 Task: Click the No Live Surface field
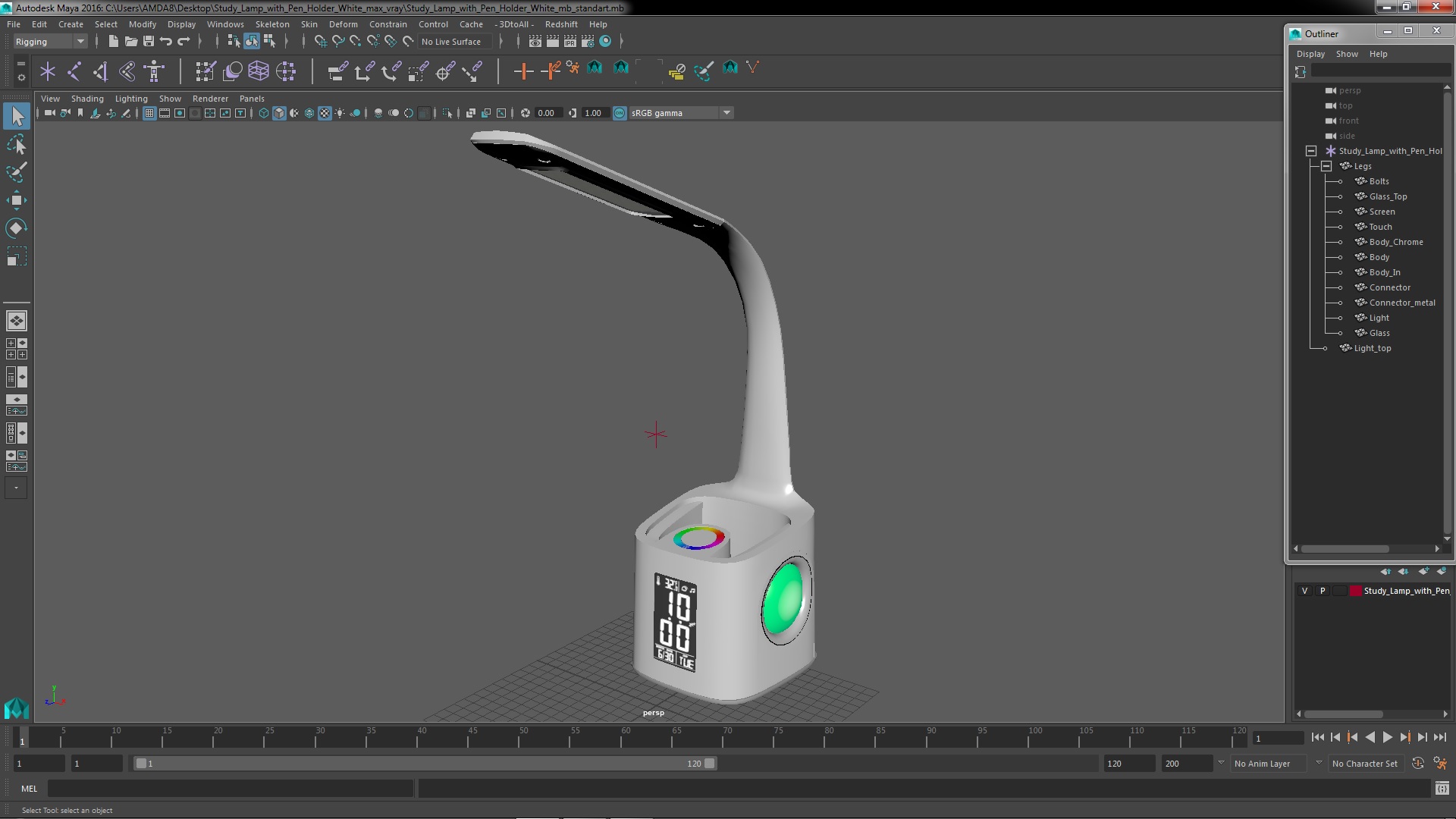(455, 42)
